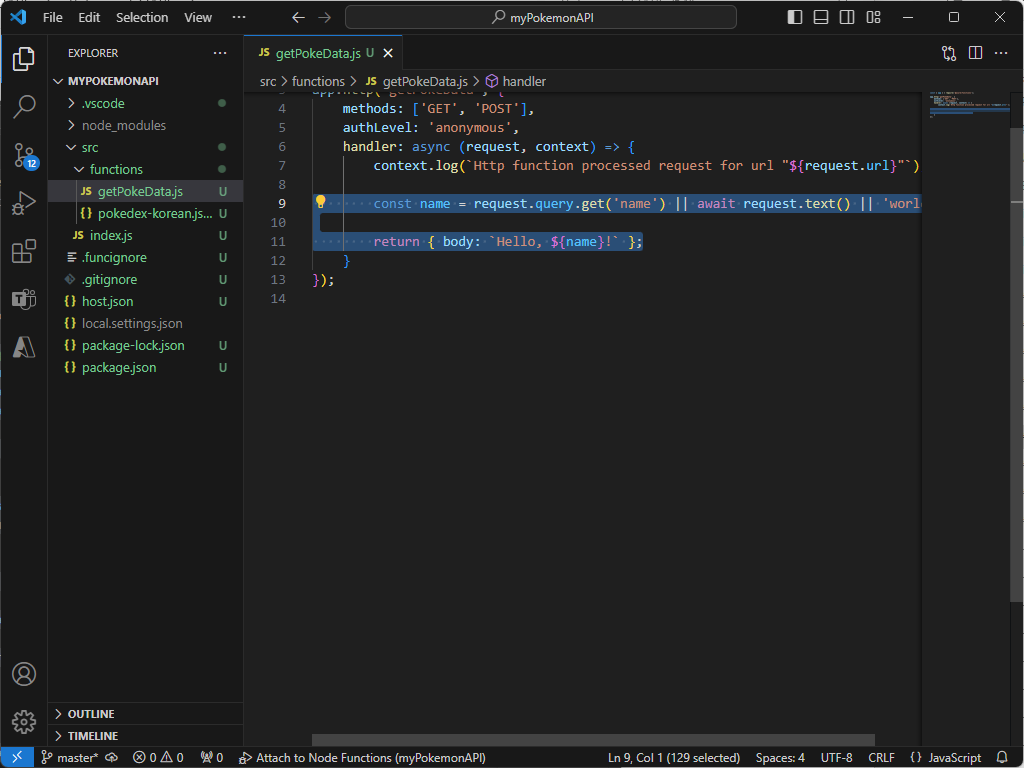Open the View menu
The height and width of the screenshot is (768, 1024).
tap(198, 18)
